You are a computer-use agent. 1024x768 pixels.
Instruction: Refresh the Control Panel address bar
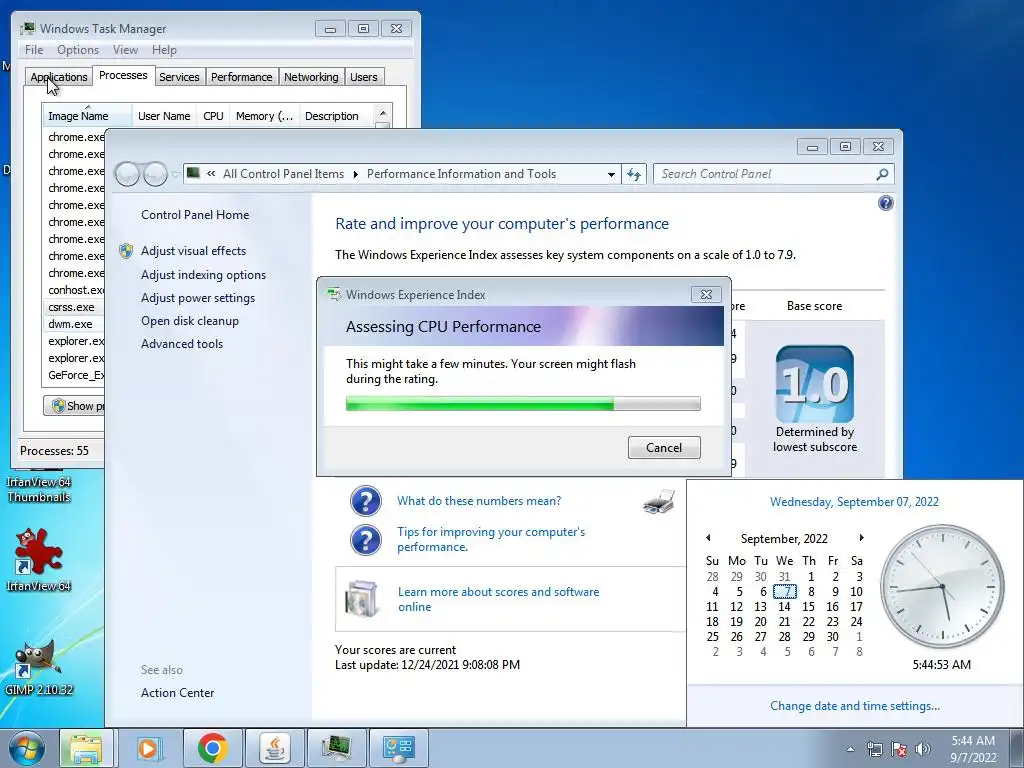633,174
